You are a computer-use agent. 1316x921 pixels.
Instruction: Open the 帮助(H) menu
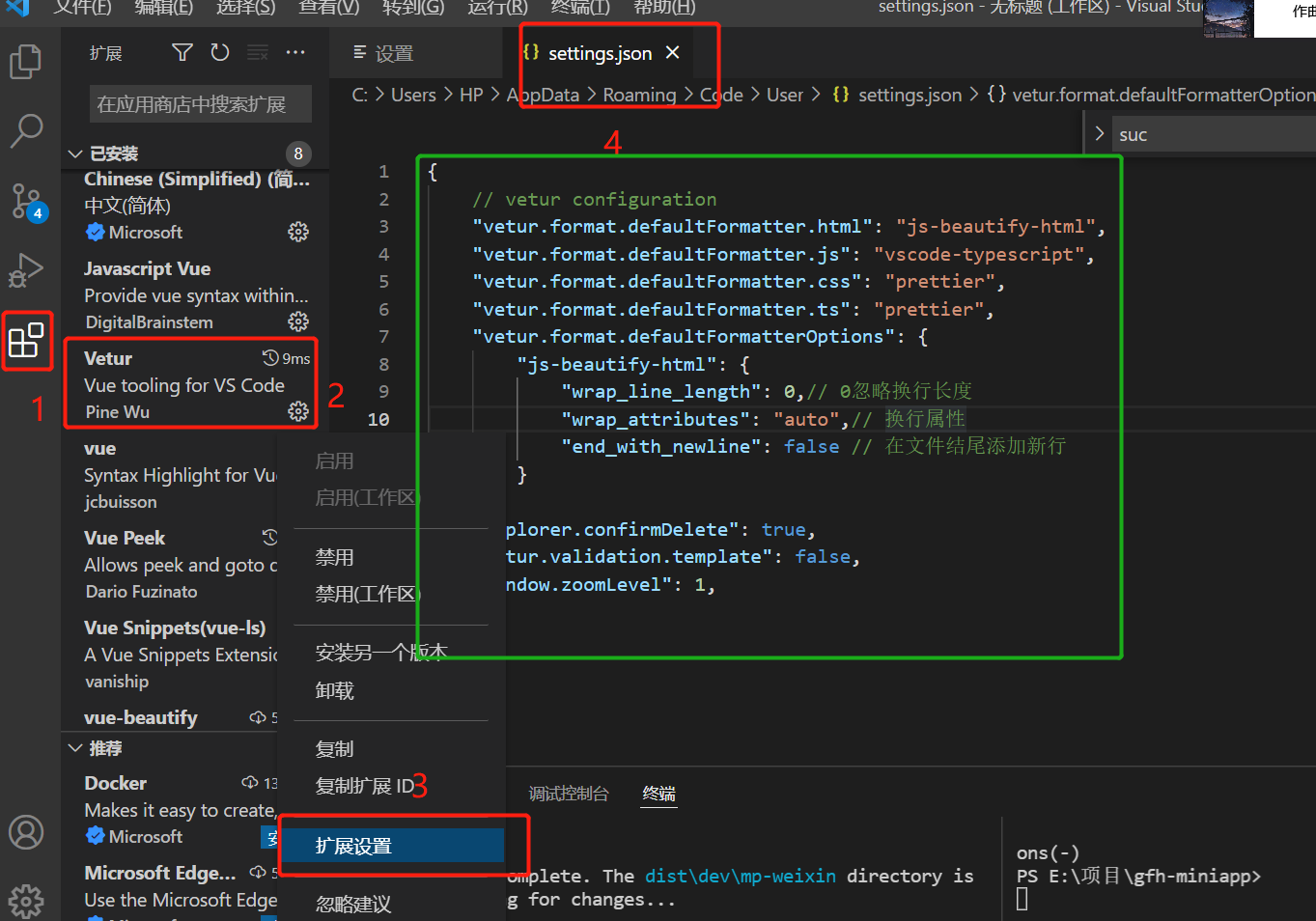pyautogui.click(x=664, y=8)
